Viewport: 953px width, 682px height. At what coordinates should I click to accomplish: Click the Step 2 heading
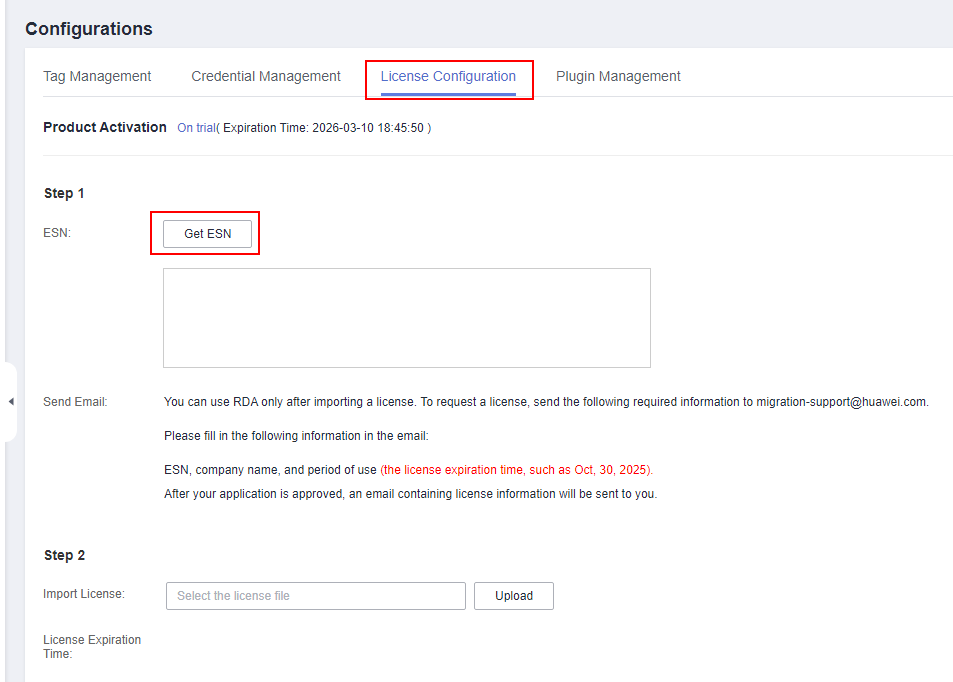[x=64, y=555]
